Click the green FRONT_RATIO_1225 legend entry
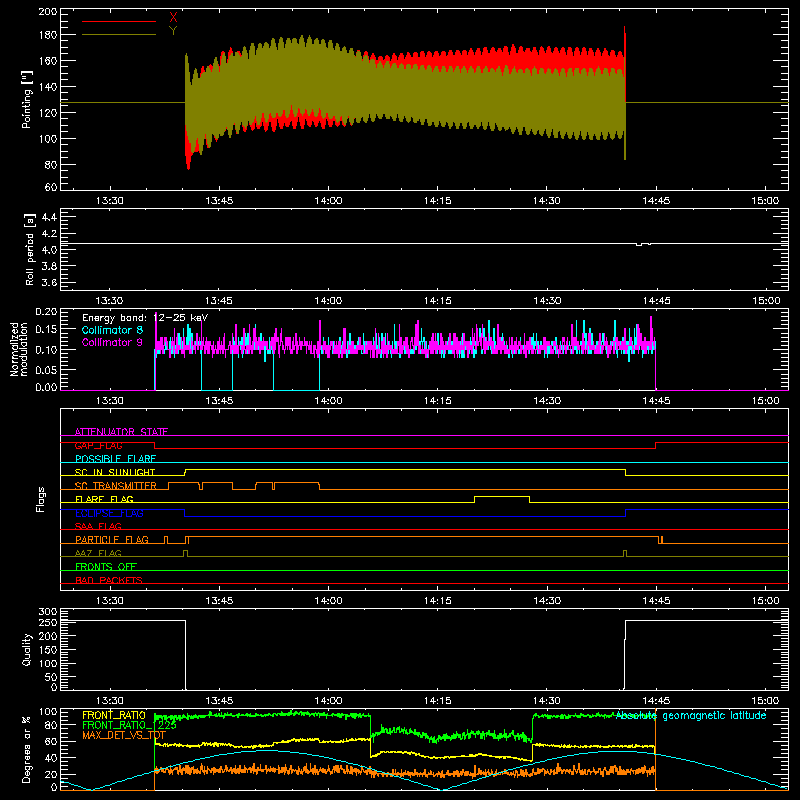Viewport: 800px width, 800px height. [129, 725]
